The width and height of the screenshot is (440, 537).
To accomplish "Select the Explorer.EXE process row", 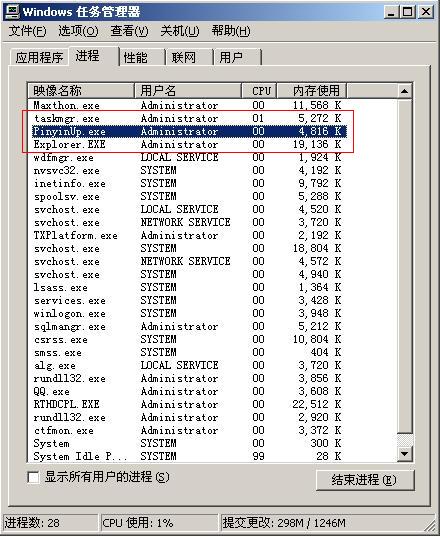I will pyautogui.click(x=187, y=144).
